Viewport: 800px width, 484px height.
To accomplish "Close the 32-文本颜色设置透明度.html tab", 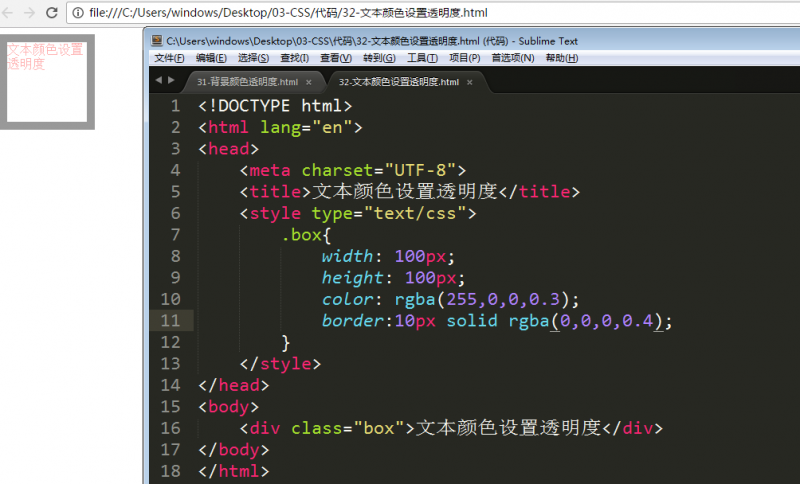I will pyautogui.click(x=468, y=82).
